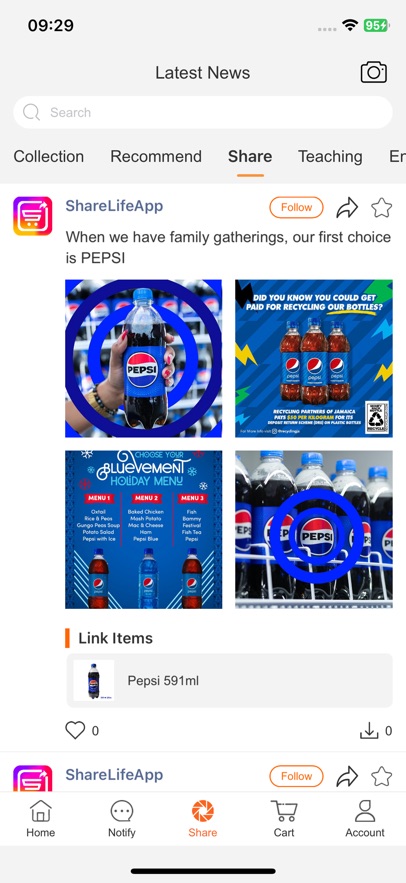The width and height of the screenshot is (406, 883).
Task: Open the Pepsi 591ml linked item
Action: pos(229,680)
